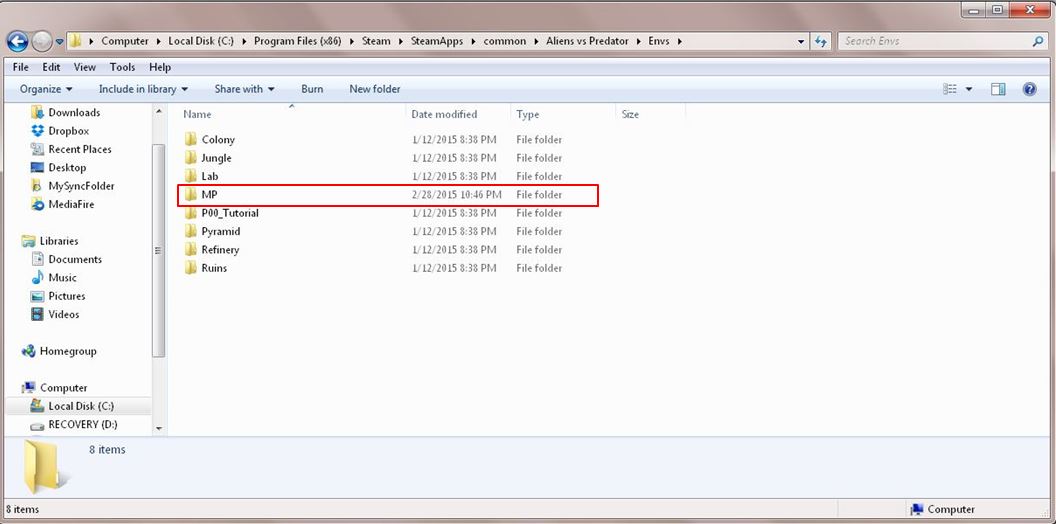
Task: Click Program Files (x86) in the breadcrumb
Action: 297,41
